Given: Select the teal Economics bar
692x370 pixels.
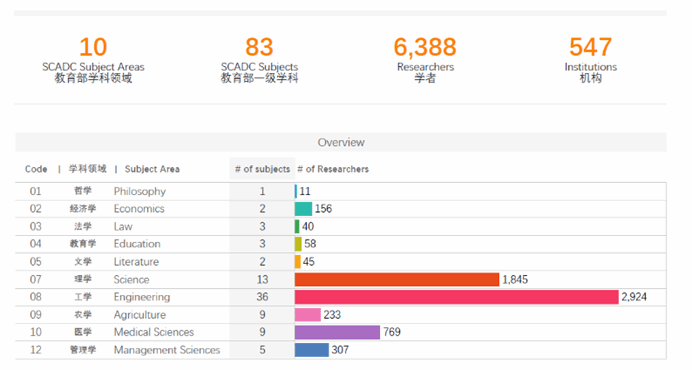Looking at the screenshot, I should (x=303, y=209).
